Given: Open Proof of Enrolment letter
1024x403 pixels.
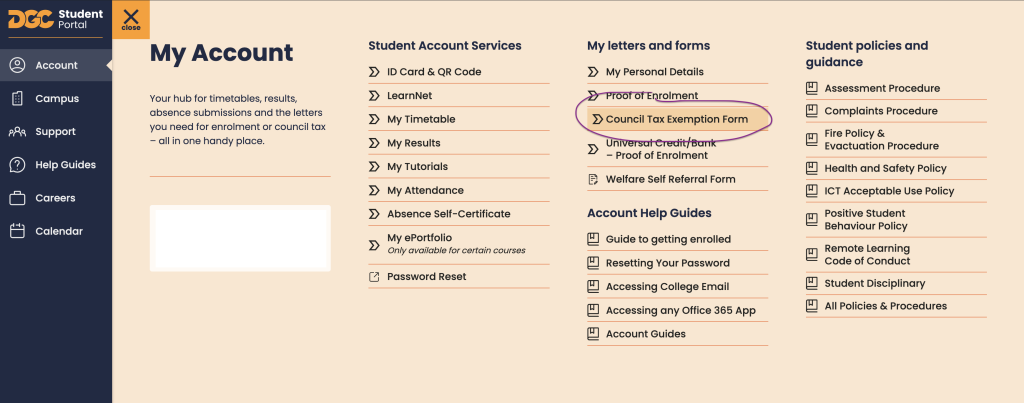Looking at the screenshot, I should pyautogui.click(x=652, y=96).
